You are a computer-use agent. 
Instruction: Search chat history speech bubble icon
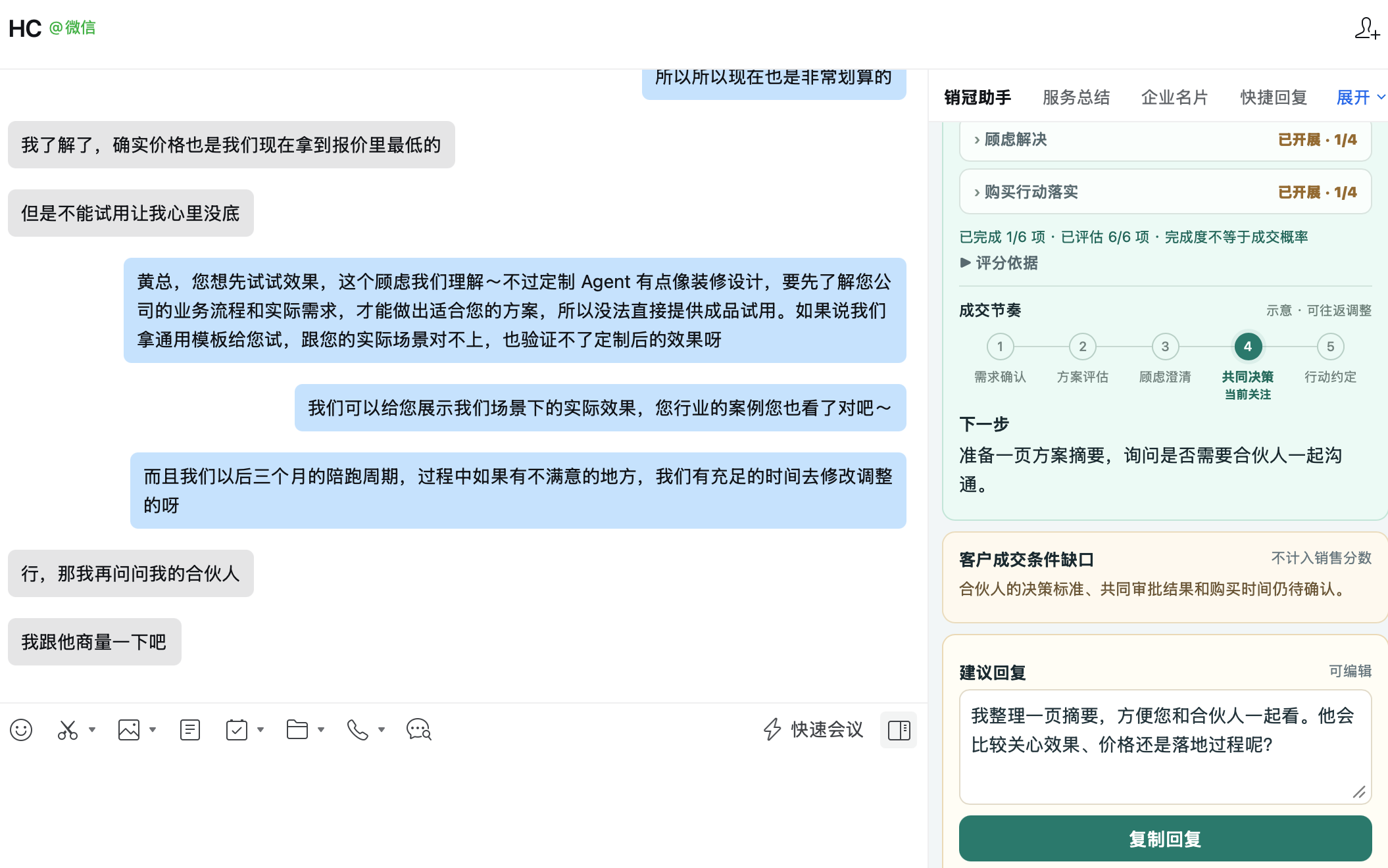pos(419,730)
